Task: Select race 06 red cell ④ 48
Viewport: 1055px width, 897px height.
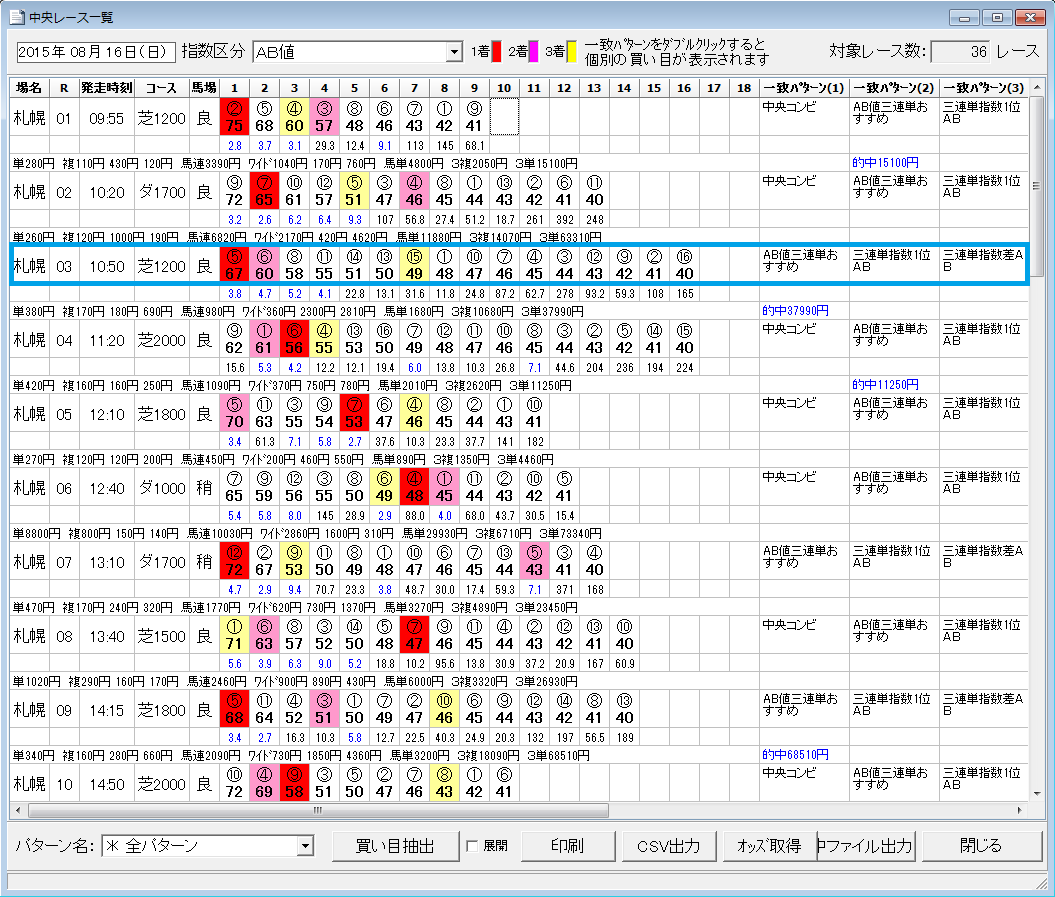Action: click(x=414, y=487)
